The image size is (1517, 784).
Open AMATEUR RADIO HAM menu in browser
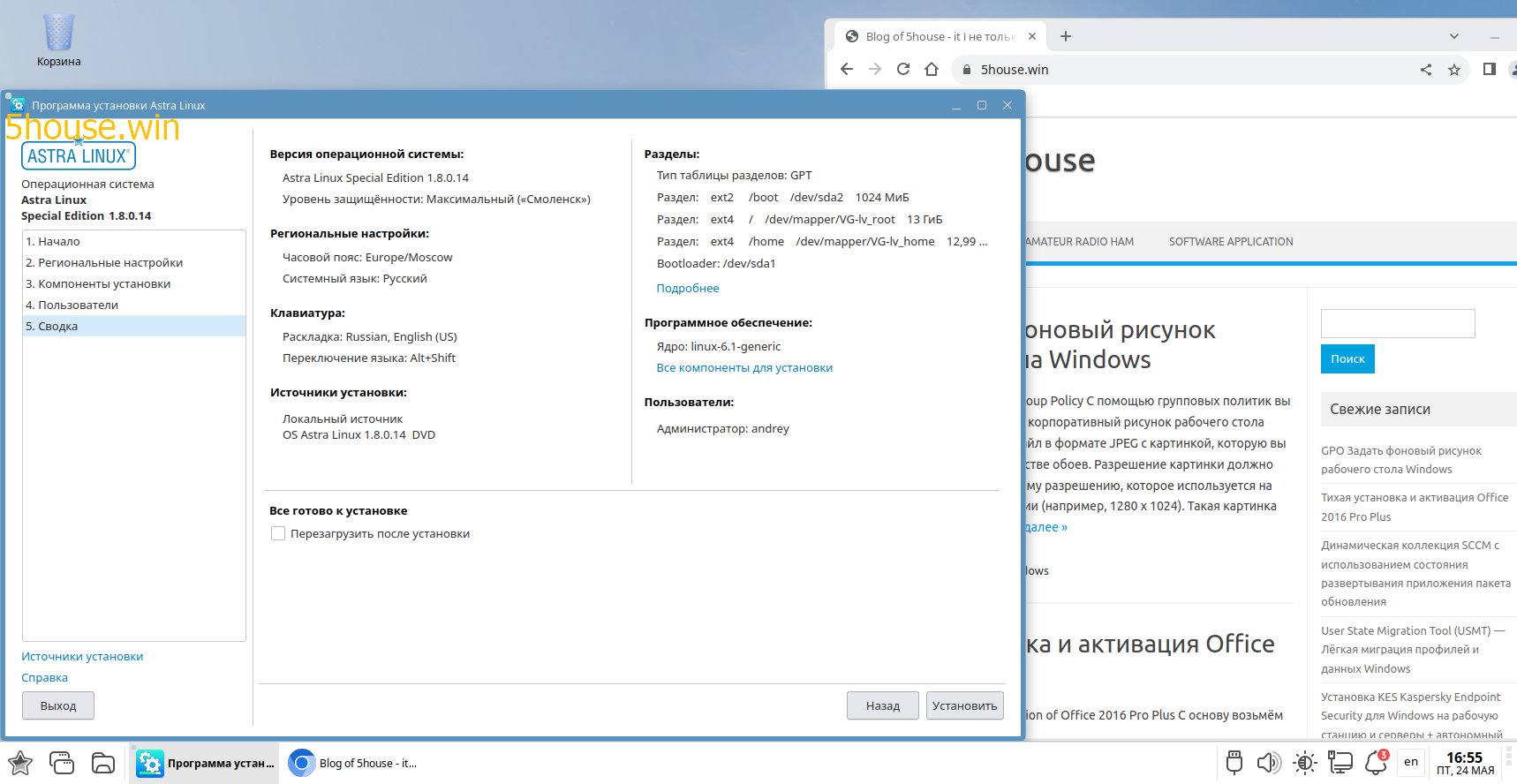click(x=1079, y=241)
